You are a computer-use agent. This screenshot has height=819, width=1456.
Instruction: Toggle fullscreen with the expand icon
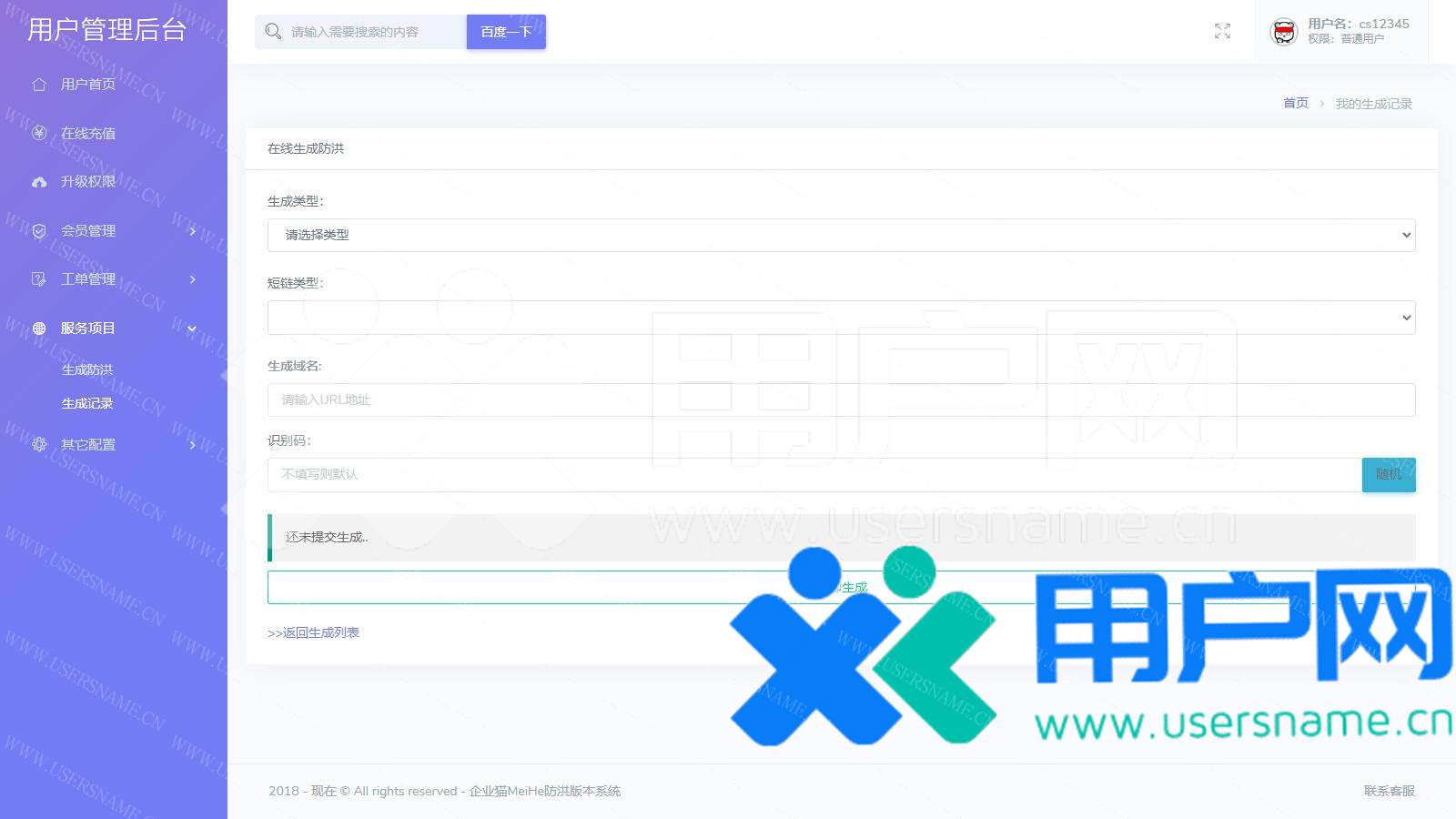[1222, 32]
